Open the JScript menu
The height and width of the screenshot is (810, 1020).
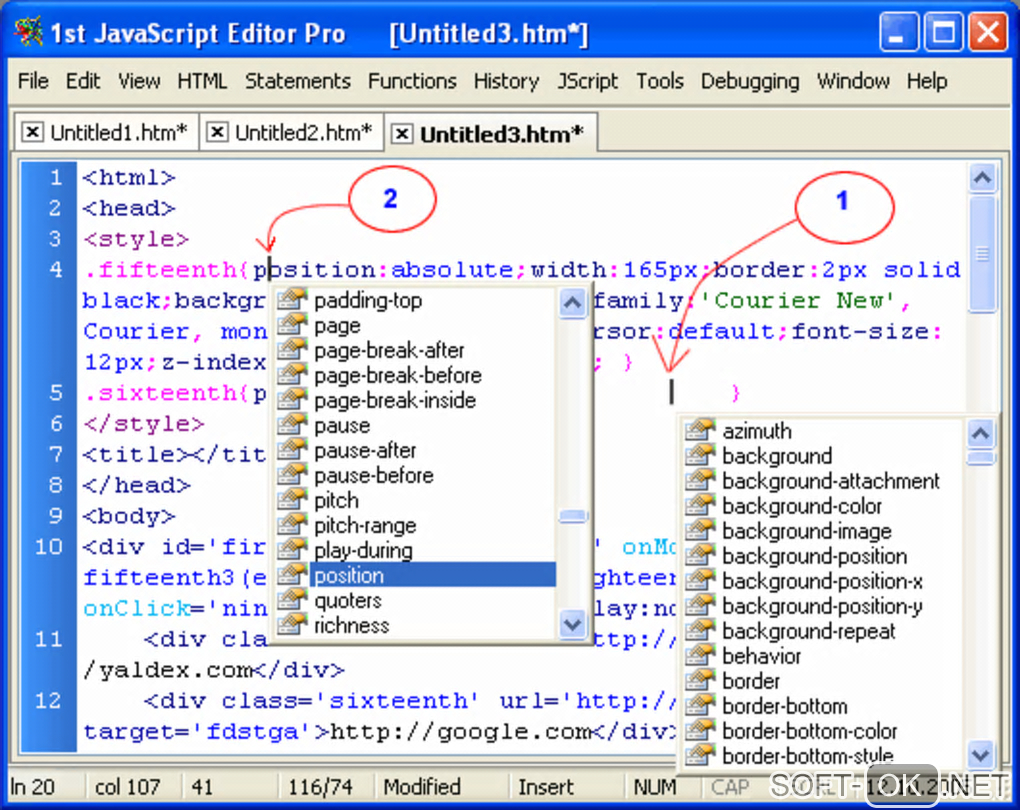pos(587,81)
